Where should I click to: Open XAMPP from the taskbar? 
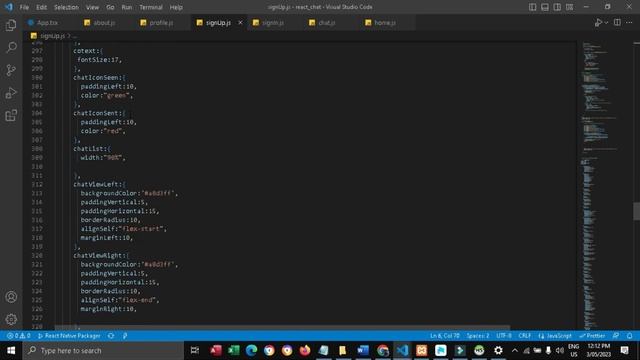pyautogui.click(x=422, y=350)
